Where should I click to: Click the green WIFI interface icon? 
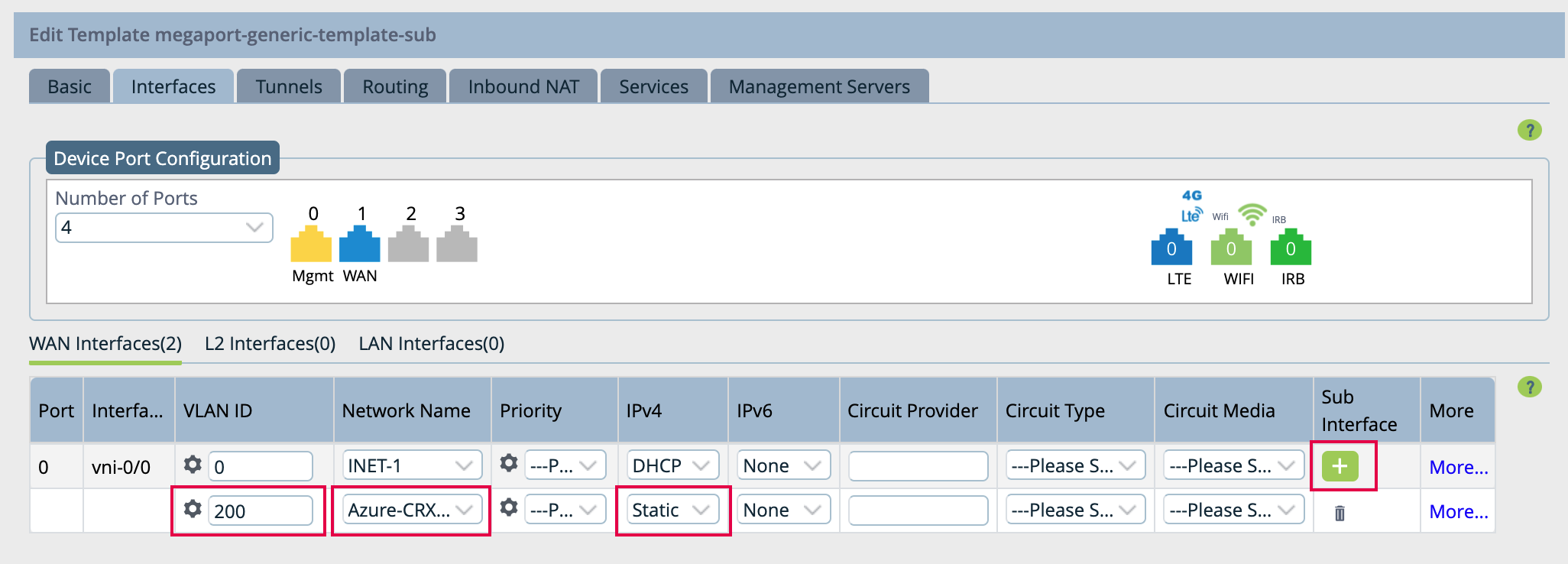point(1230,248)
